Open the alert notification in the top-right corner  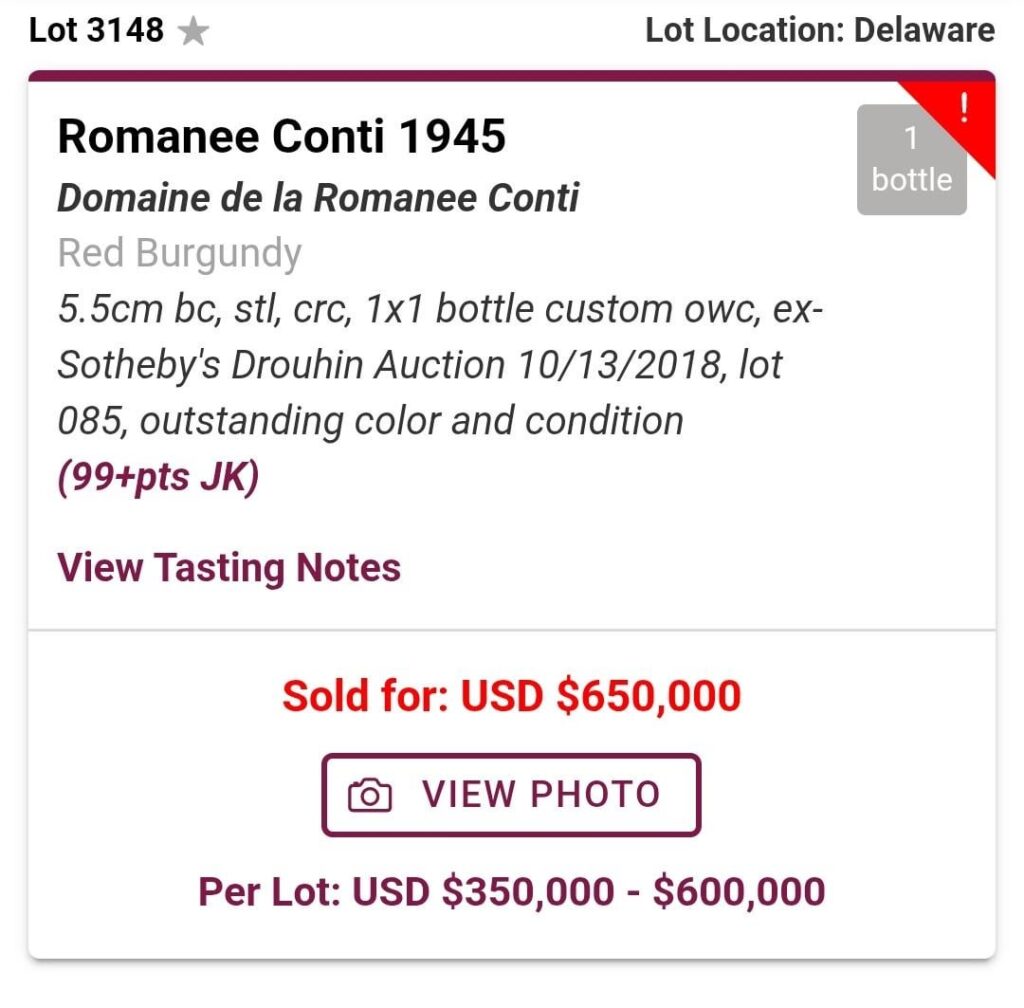point(963,110)
